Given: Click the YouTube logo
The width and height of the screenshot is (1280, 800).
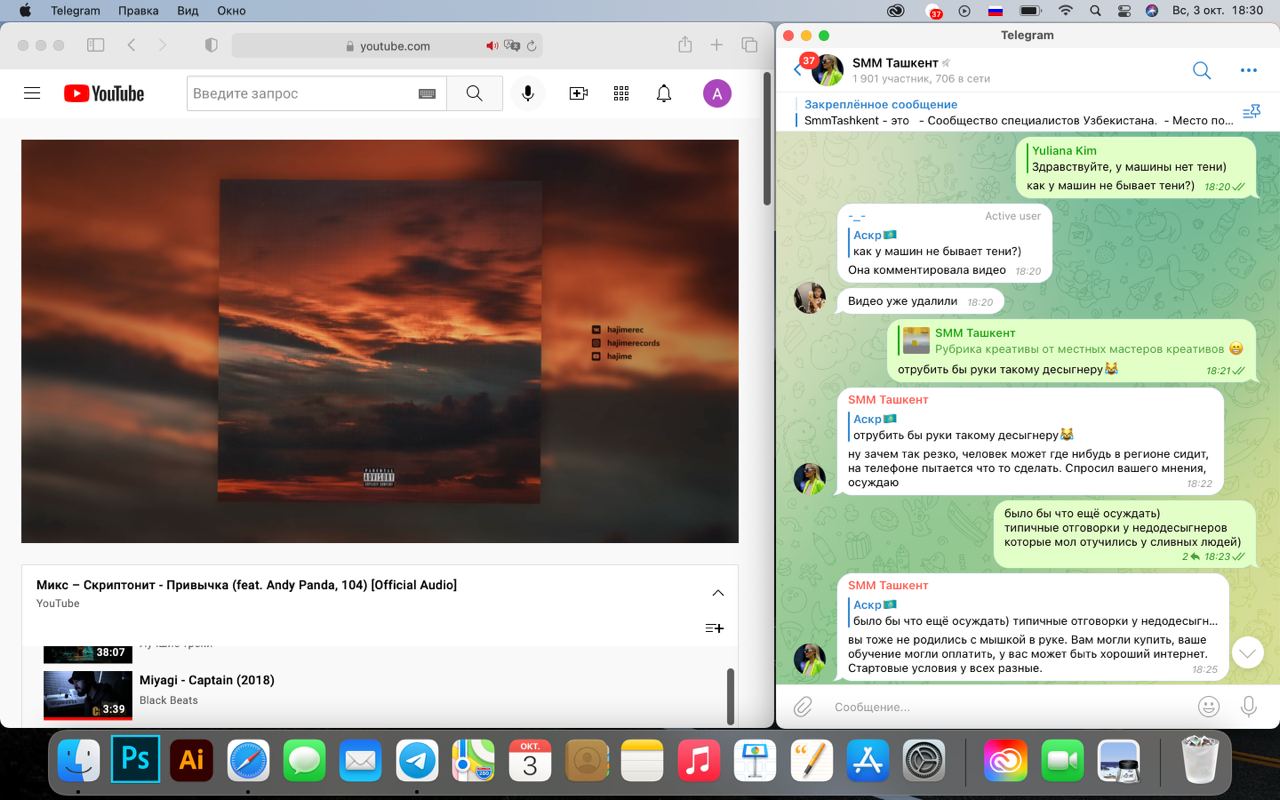Looking at the screenshot, I should (x=104, y=93).
